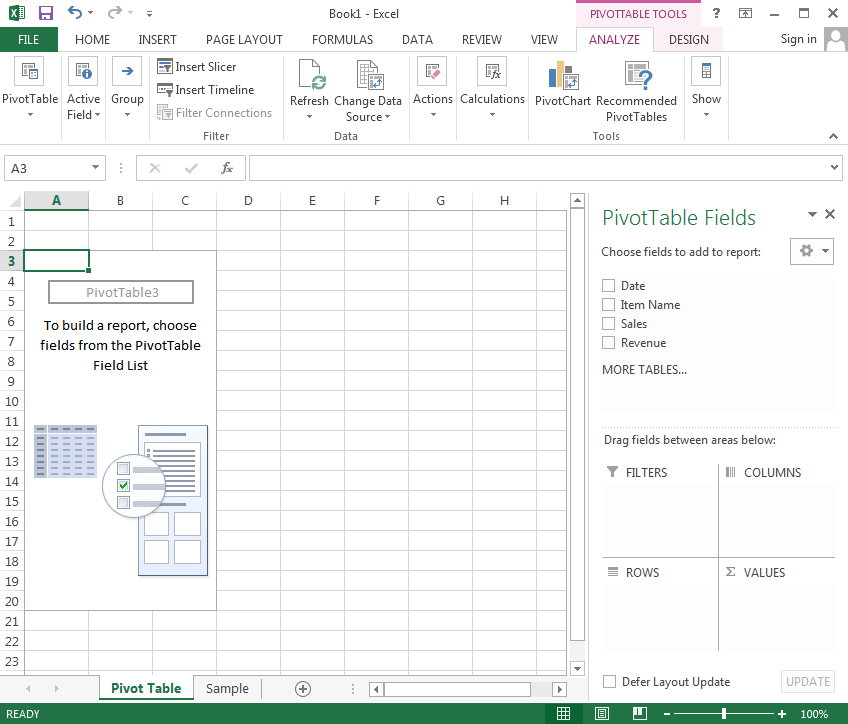848x724 pixels.
Task: Zoom in with the plus button
Action: (781, 714)
